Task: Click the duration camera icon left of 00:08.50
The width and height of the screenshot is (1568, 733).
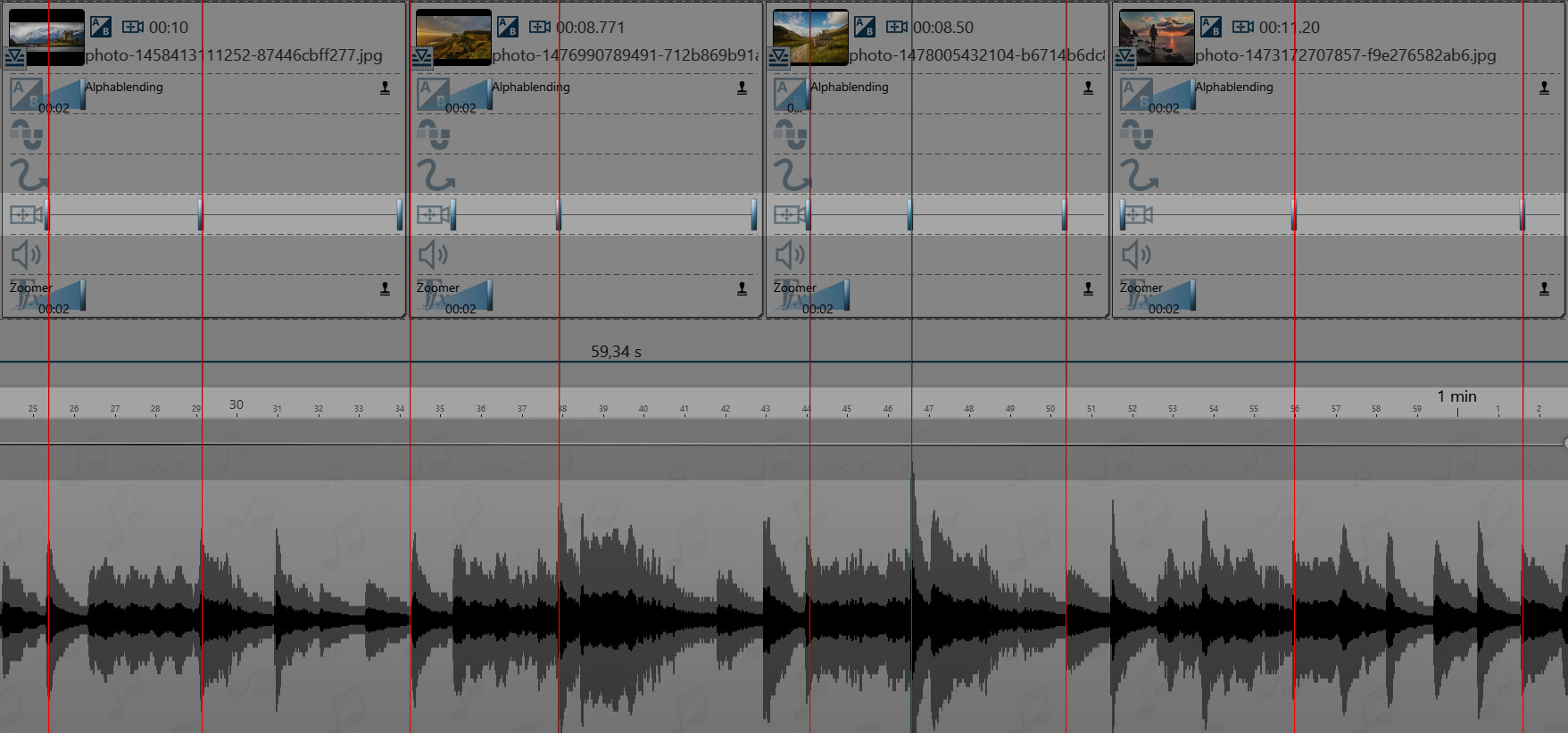Action: click(897, 28)
